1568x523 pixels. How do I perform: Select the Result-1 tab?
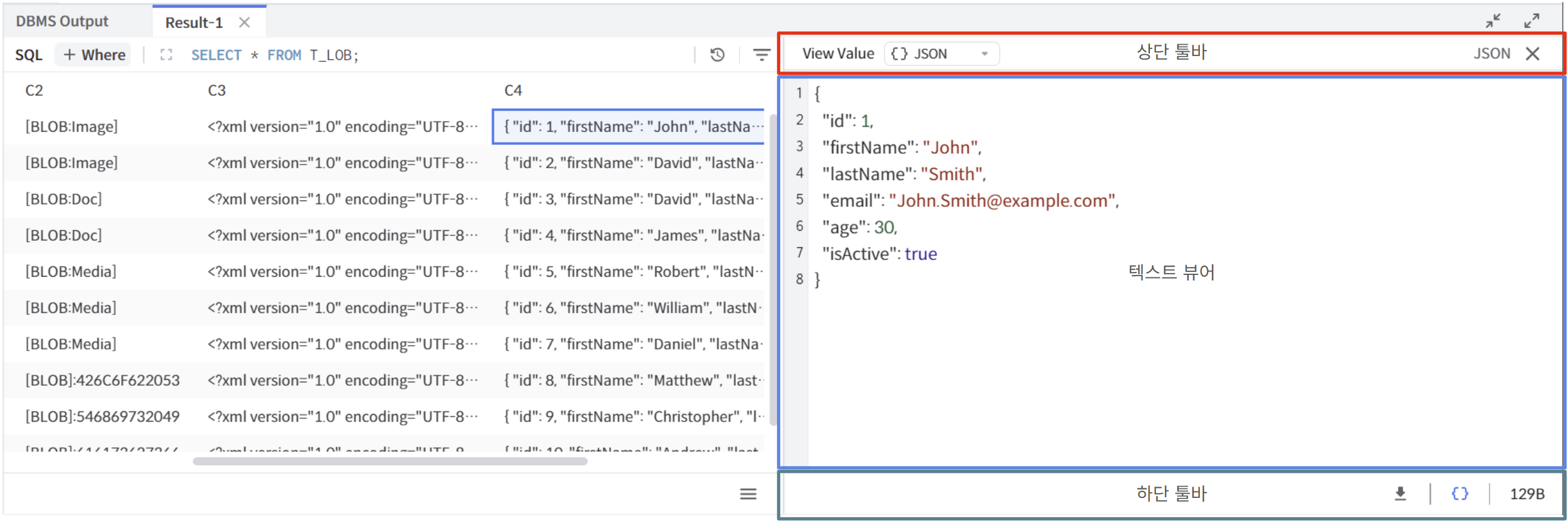click(x=194, y=23)
